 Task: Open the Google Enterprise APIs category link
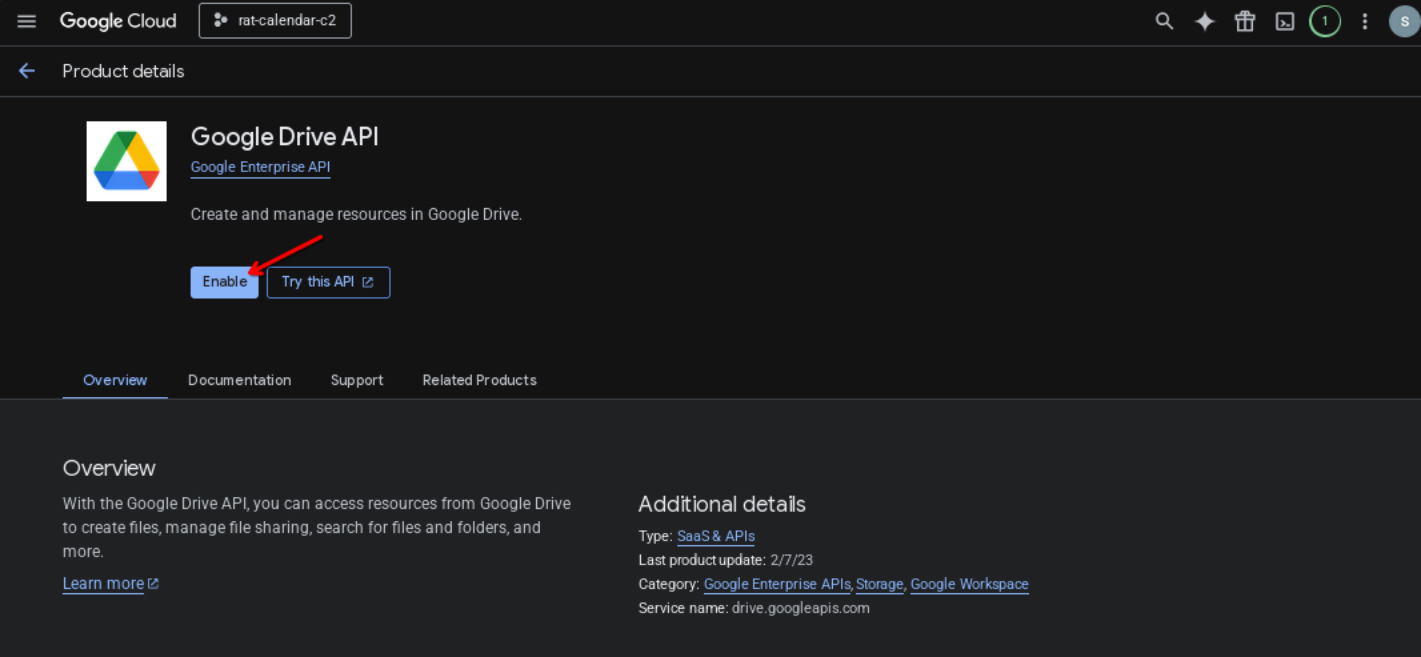pyautogui.click(x=778, y=584)
